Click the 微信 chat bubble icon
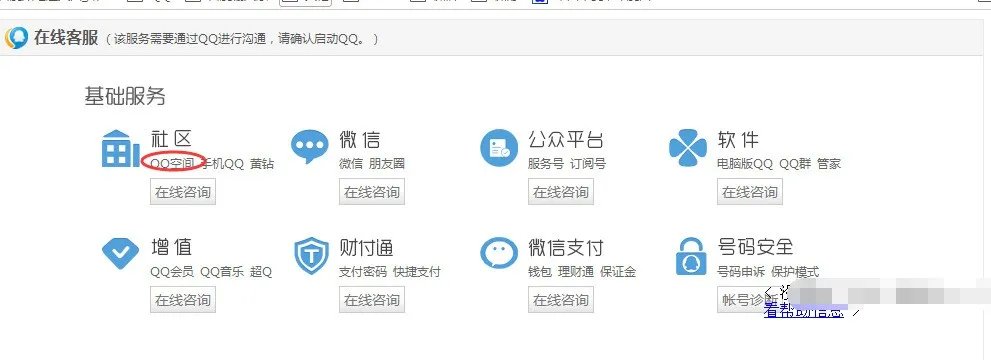 [x=310, y=147]
